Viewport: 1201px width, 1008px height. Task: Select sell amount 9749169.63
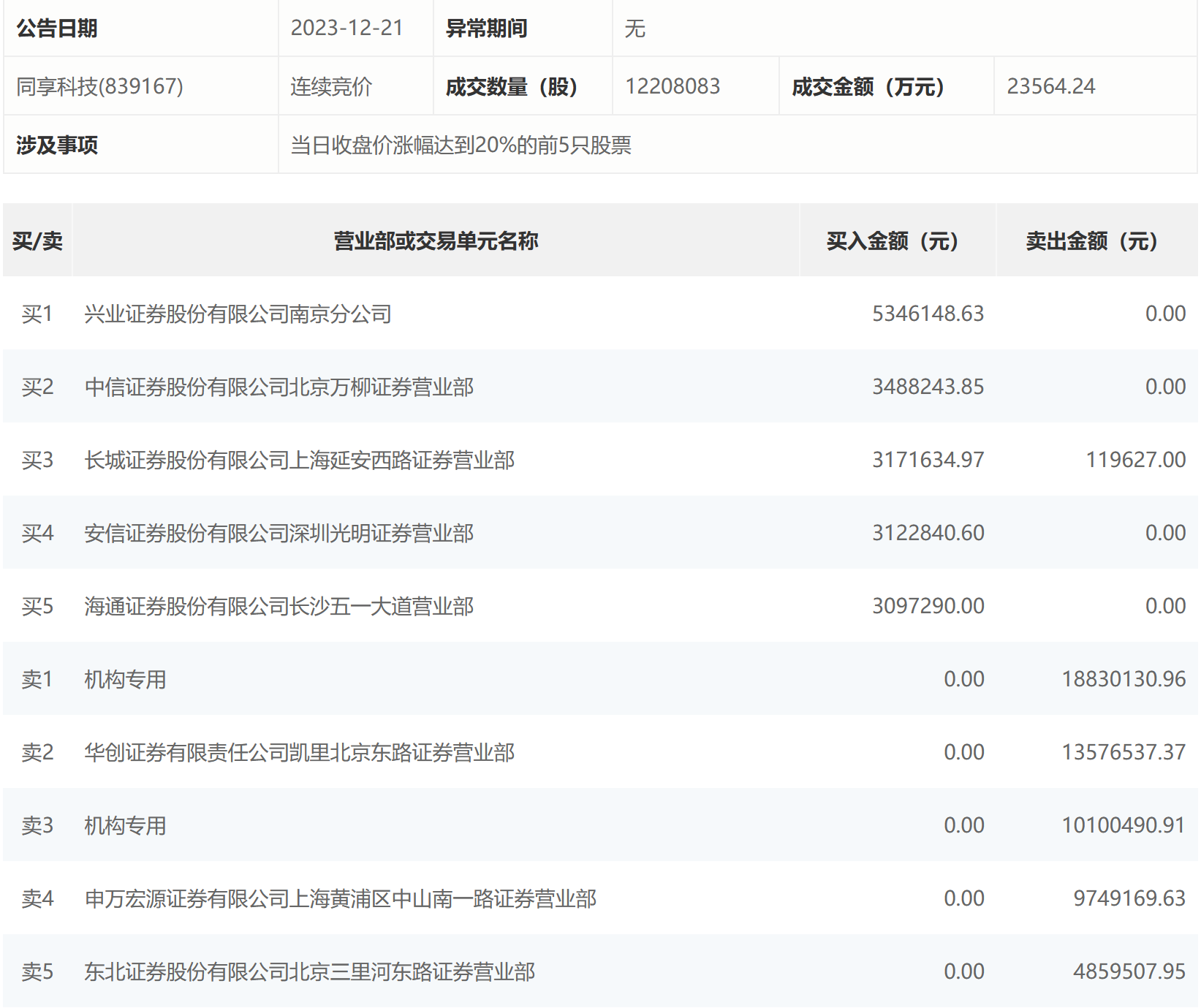click(x=1130, y=898)
